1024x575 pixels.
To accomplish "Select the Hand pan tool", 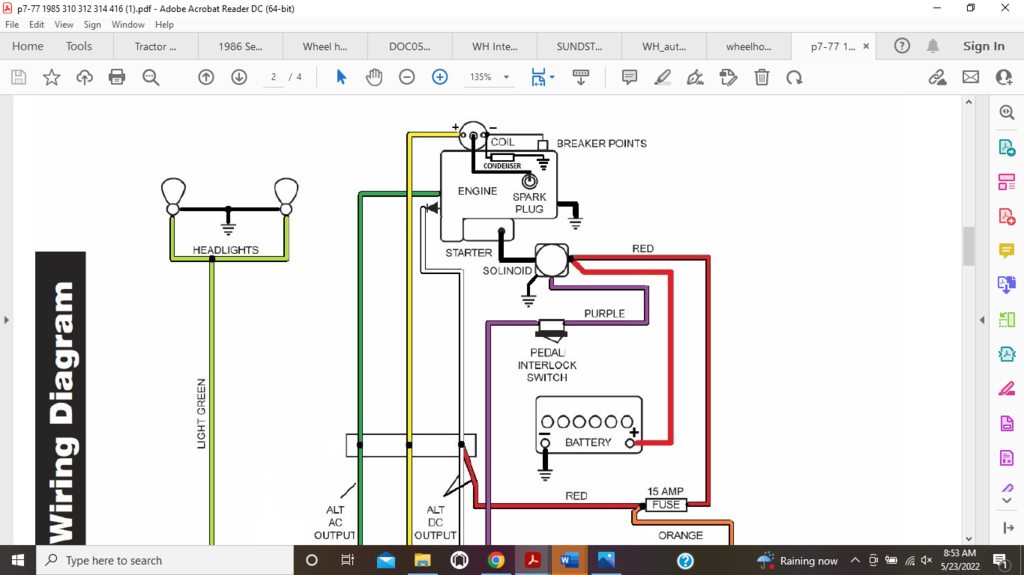I will point(374,77).
